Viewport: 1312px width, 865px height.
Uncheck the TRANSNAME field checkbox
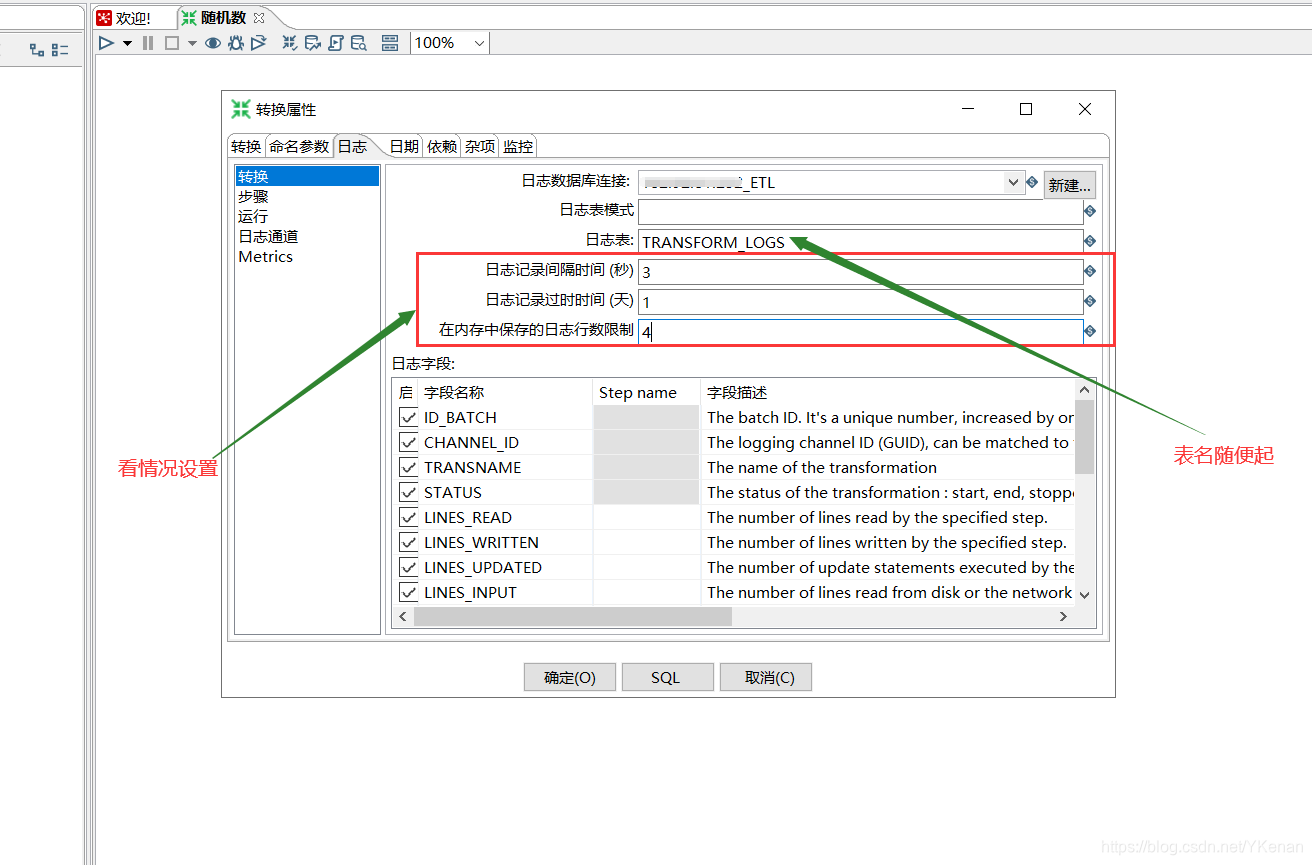coord(408,467)
